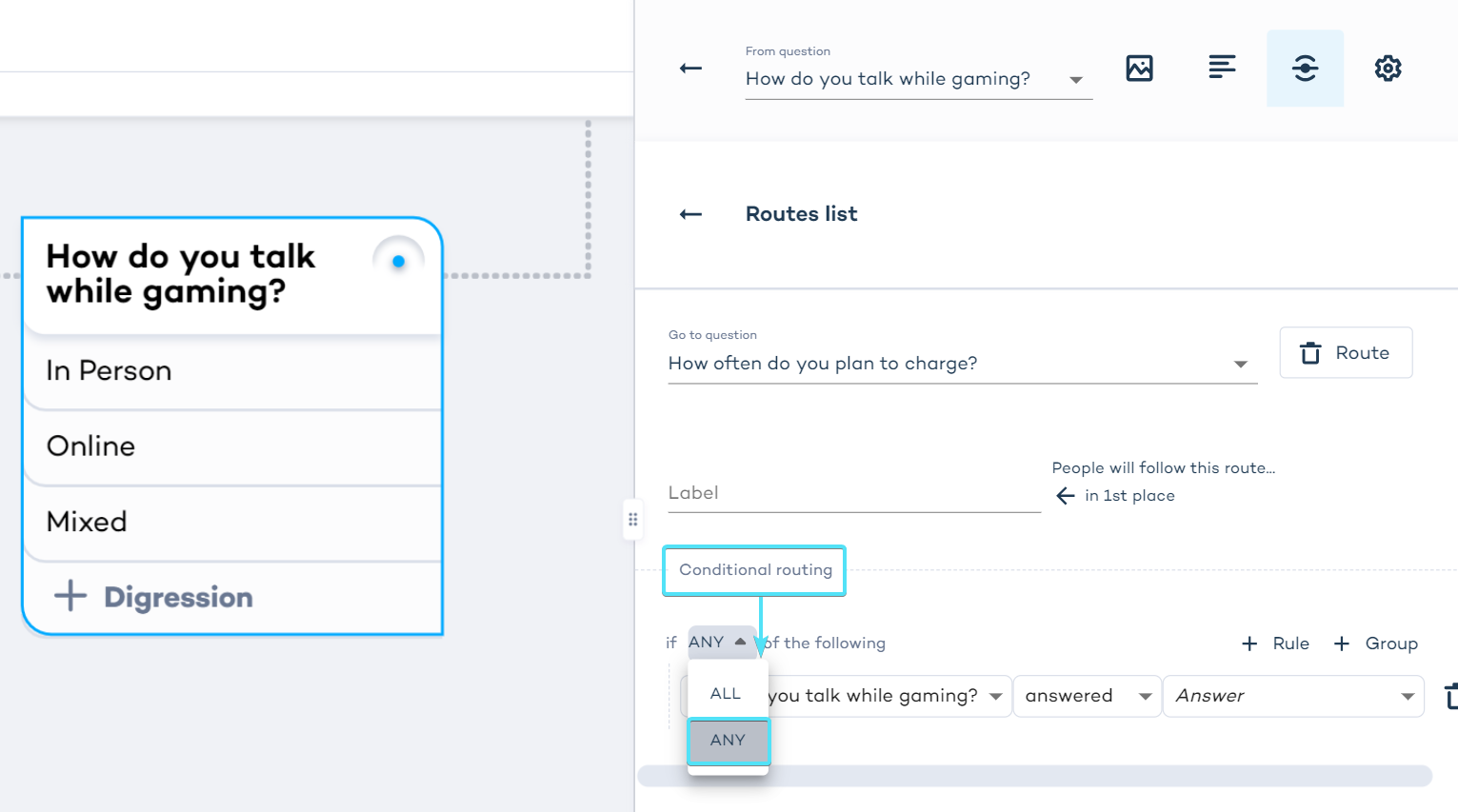Click the horizontal scrollbar under the rules
The image size is (1458, 812).
(x=1034, y=776)
